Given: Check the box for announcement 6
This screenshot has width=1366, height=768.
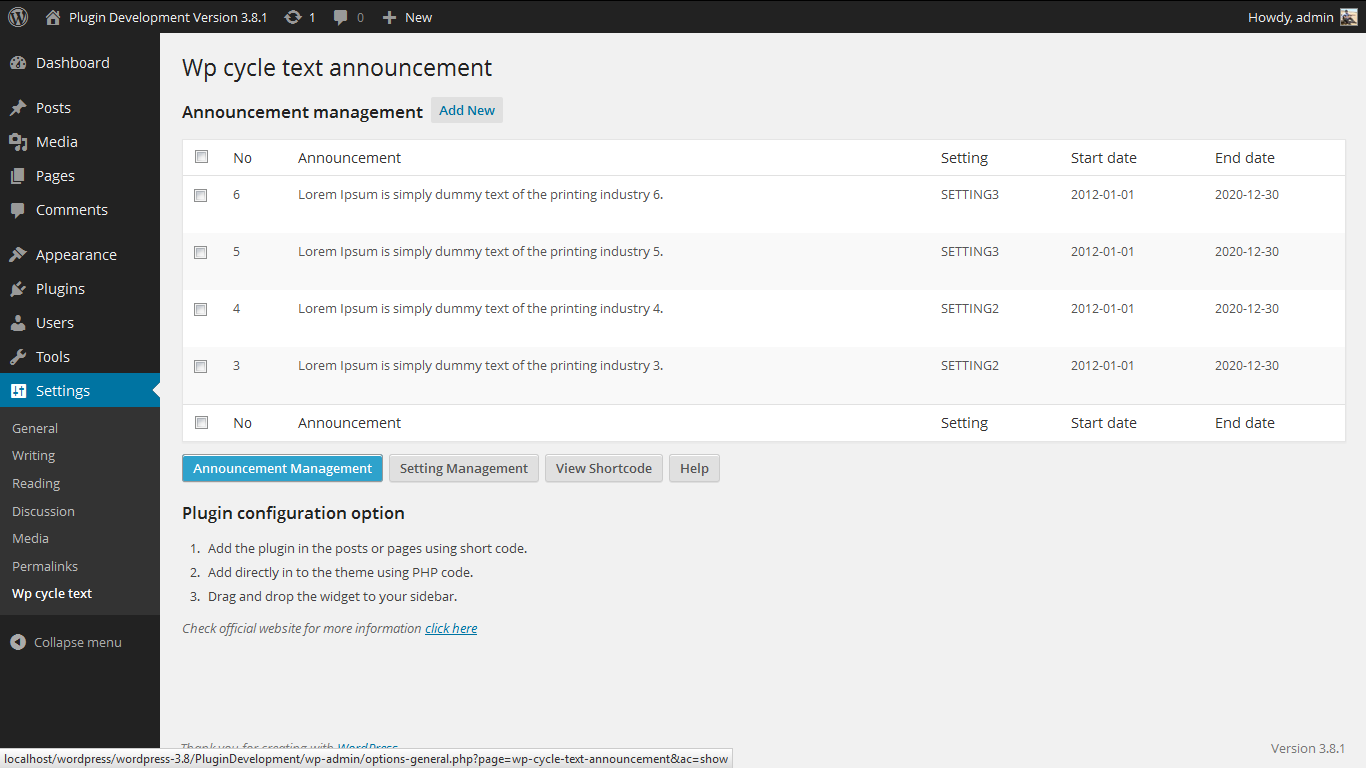Looking at the screenshot, I should point(201,195).
